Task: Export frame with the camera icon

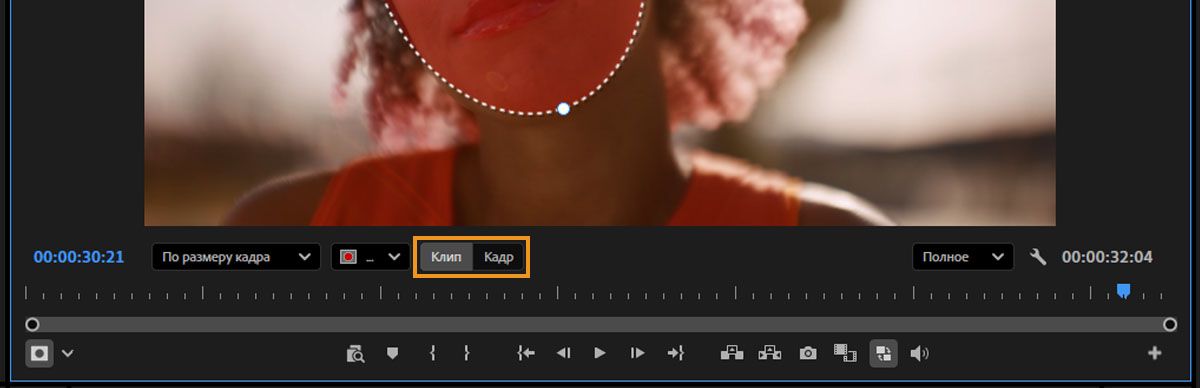Action: [x=808, y=353]
